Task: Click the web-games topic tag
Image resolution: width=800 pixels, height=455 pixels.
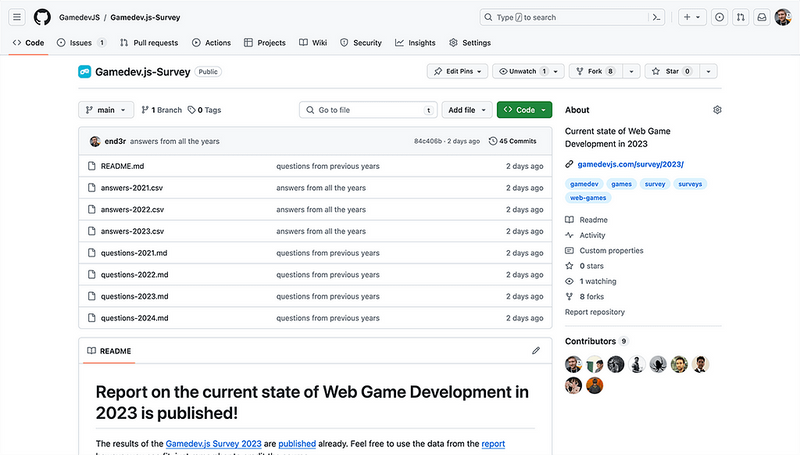Action: pos(588,198)
